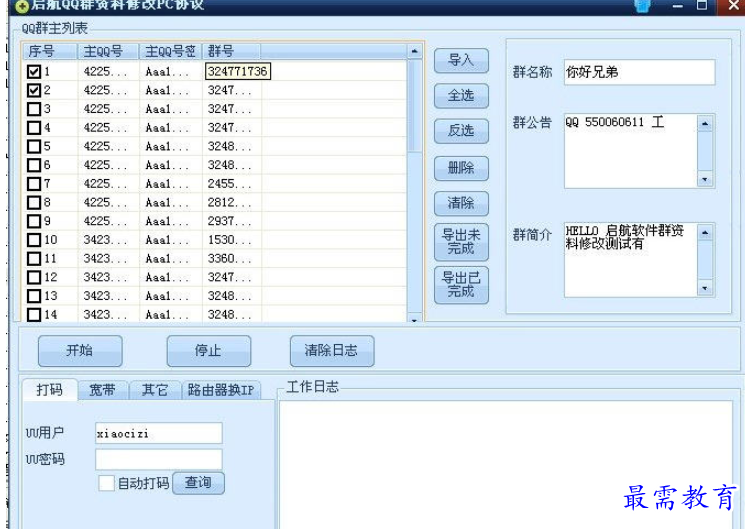Click 群简介 scrollbar up arrow
The width and height of the screenshot is (745, 529).
click(x=705, y=233)
